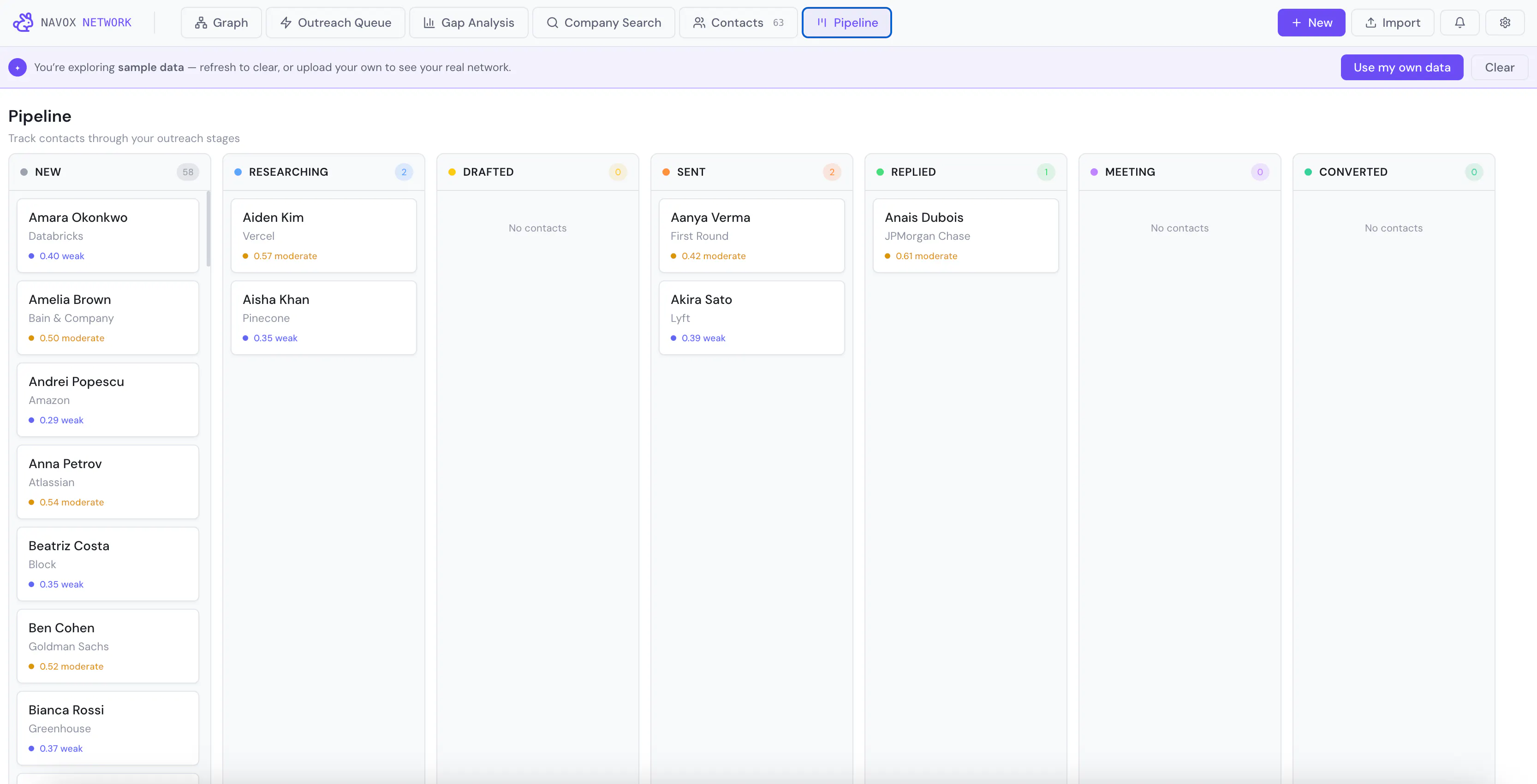The width and height of the screenshot is (1537, 784).
Task: Open Anais Dubois contact card
Action: point(966,236)
